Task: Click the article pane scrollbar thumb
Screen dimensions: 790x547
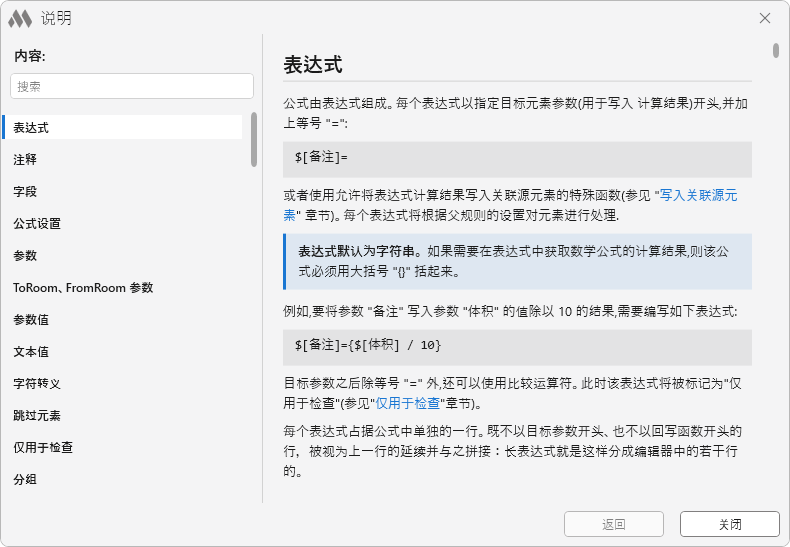Action: tap(775, 50)
